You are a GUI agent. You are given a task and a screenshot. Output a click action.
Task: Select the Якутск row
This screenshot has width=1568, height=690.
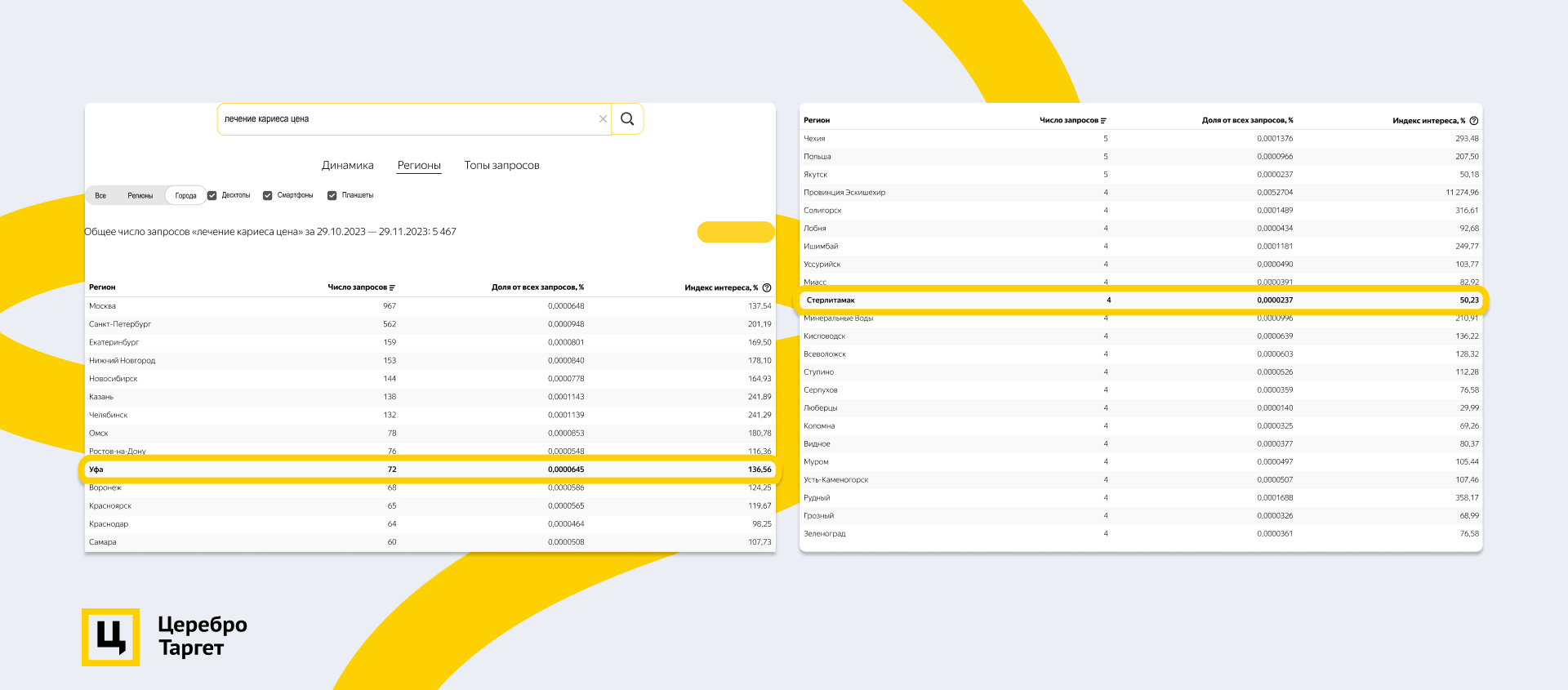[1141, 175]
